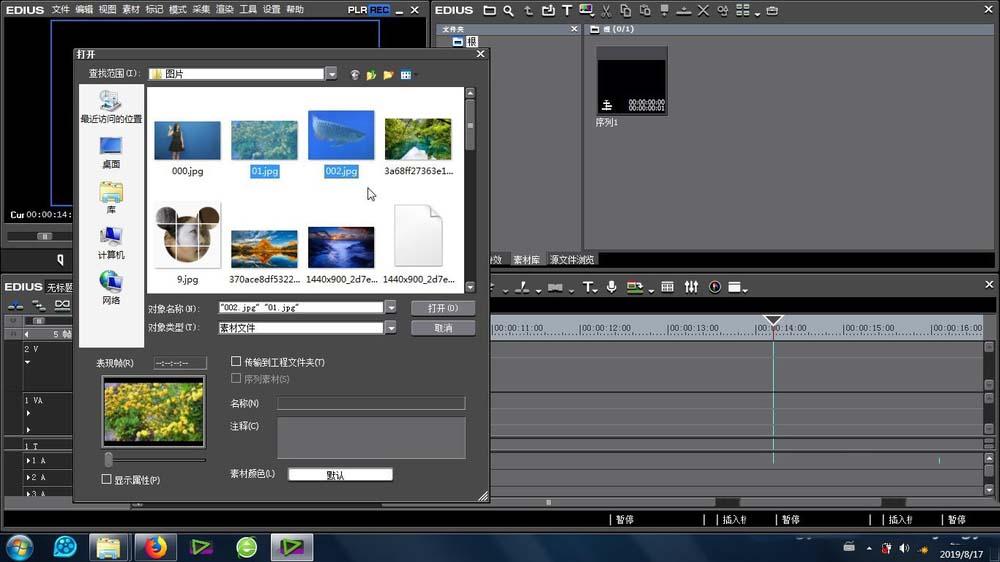Enable the 传输到工程文件夹 checkbox
The width and height of the screenshot is (1000, 562).
click(236, 362)
